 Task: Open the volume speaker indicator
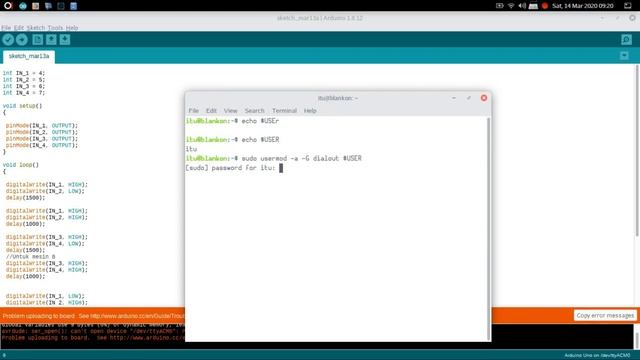(x=522, y=6)
